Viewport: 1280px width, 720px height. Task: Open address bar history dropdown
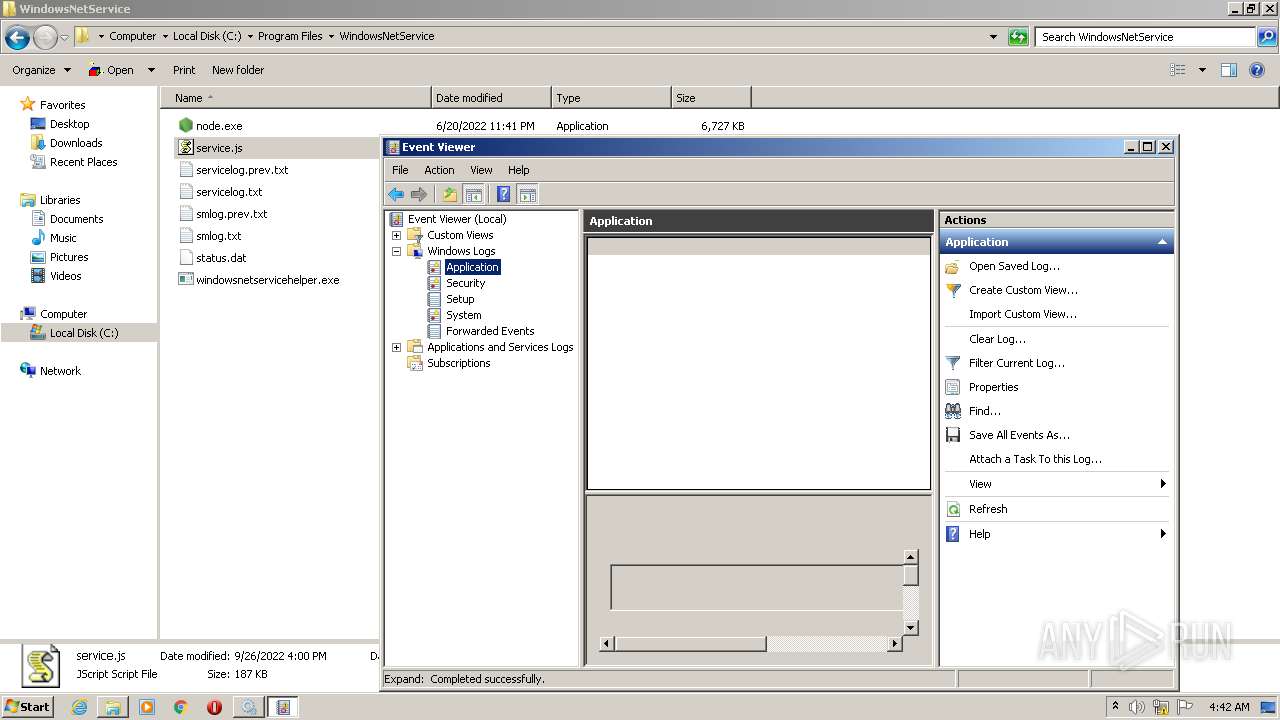click(x=993, y=36)
